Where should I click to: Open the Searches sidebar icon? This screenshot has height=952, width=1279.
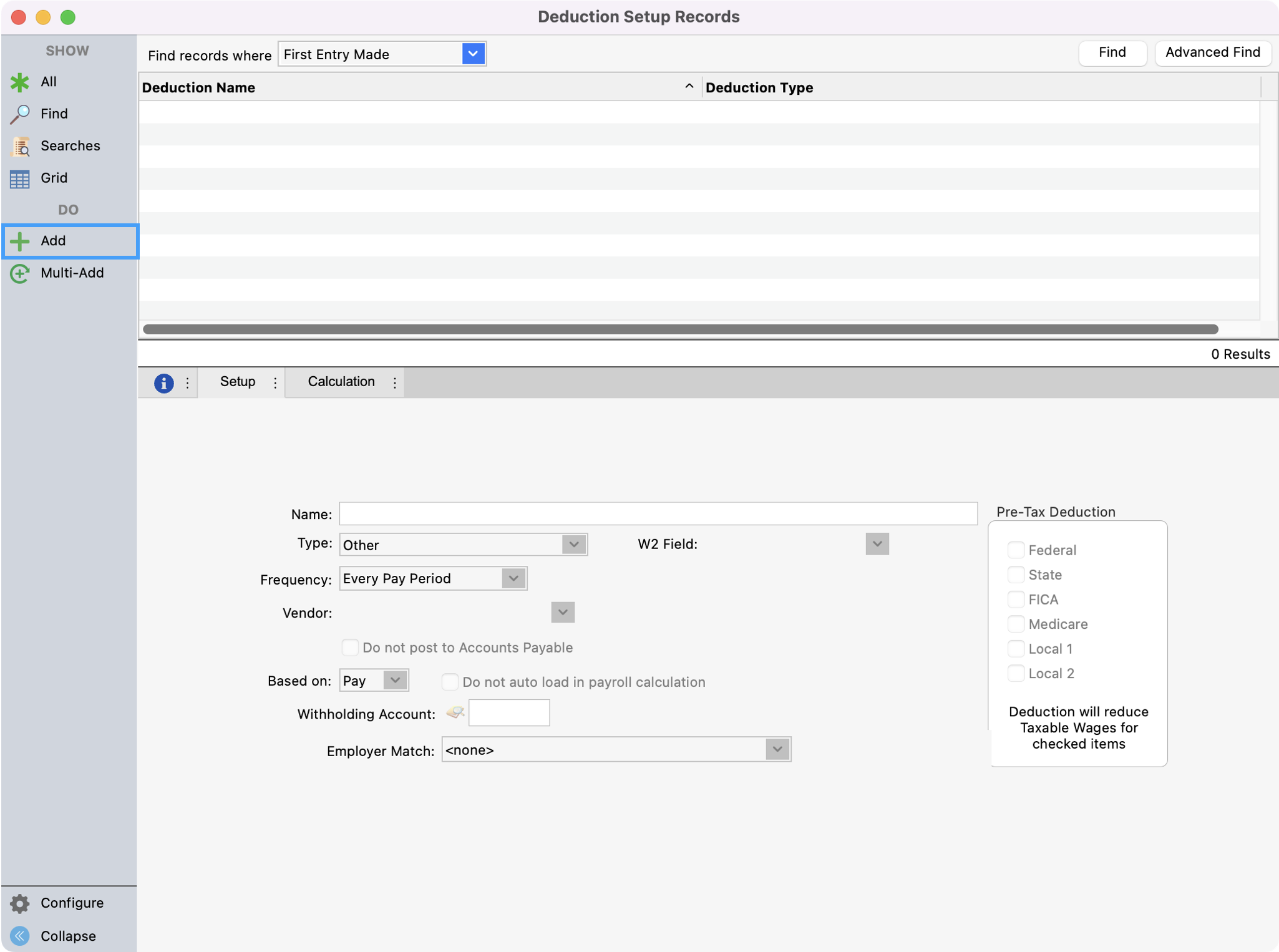(20, 146)
